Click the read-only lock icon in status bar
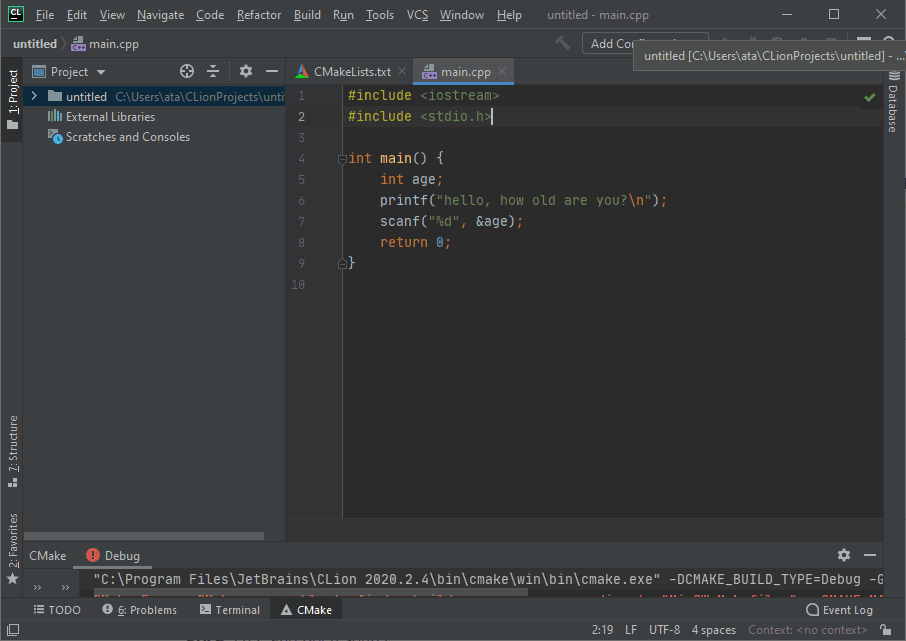The width and height of the screenshot is (906, 641). point(886,629)
